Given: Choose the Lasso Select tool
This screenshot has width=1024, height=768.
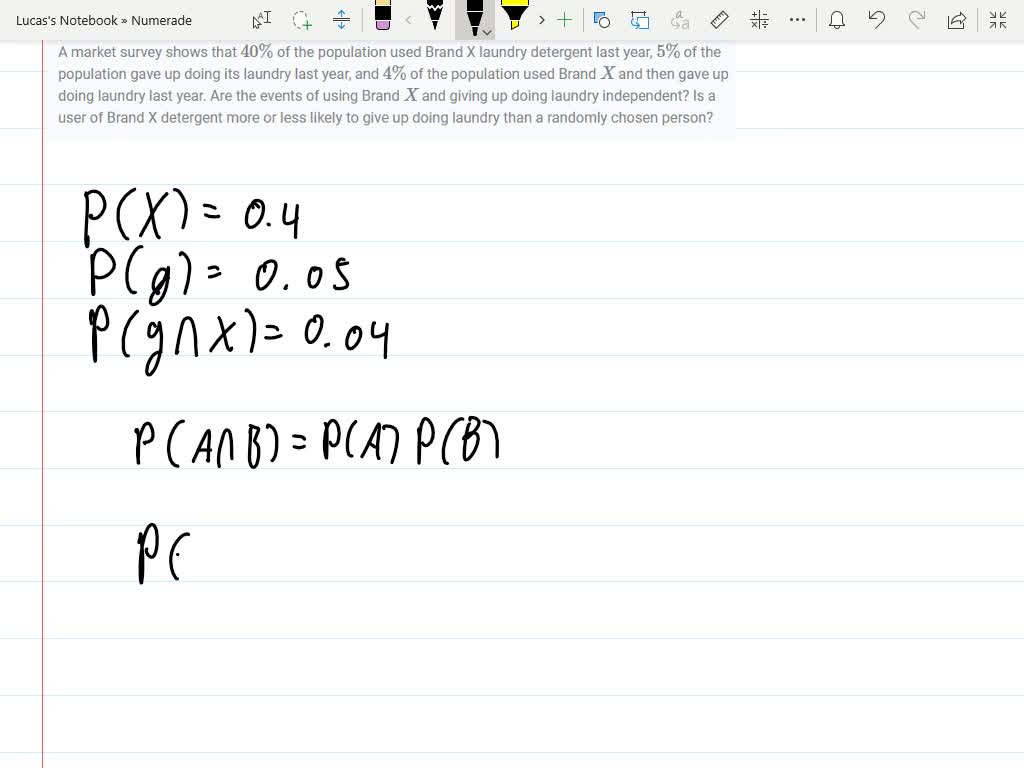Looking at the screenshot, I should point(301,20).
